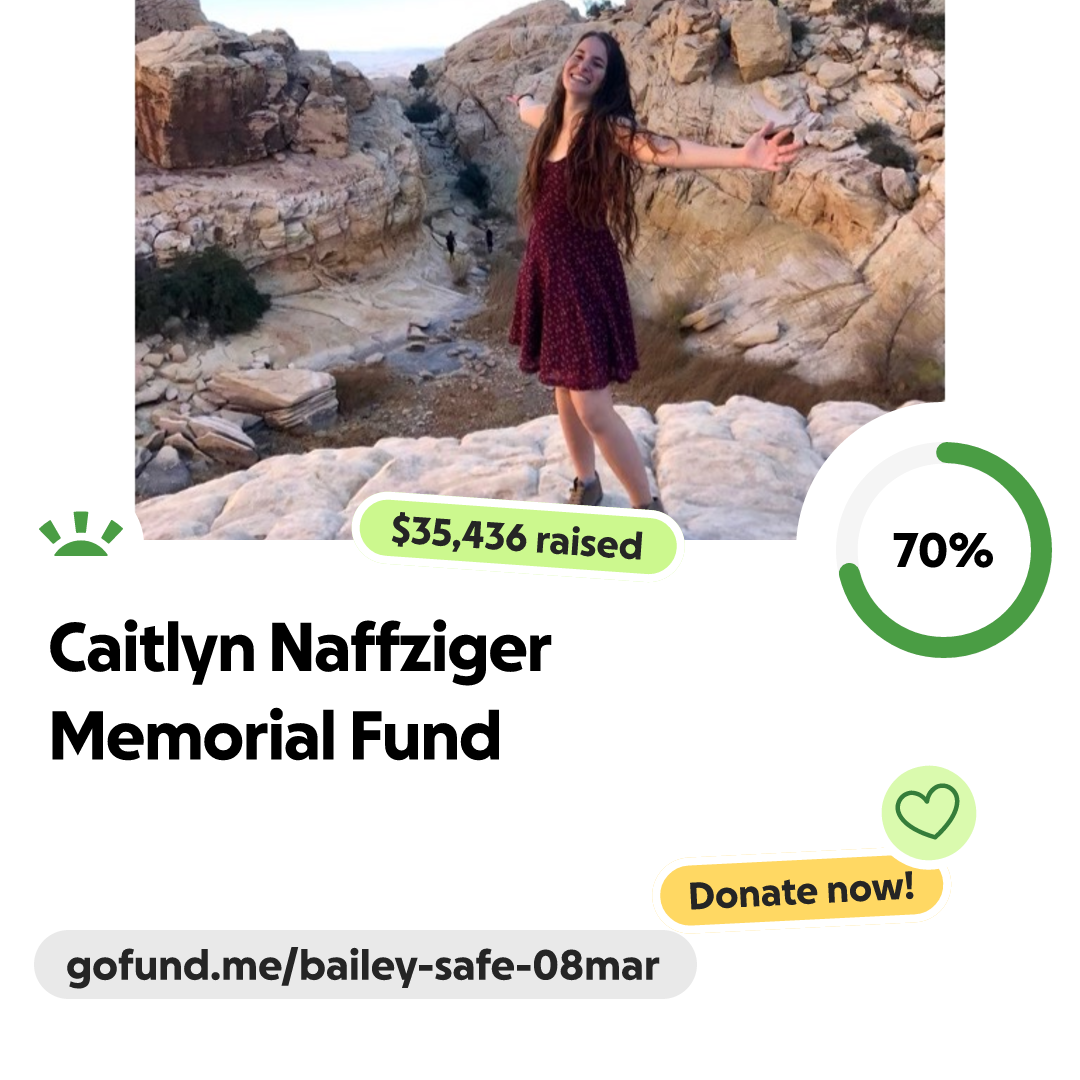Open the gofund.me/bailey-safe-08mar link
Screen dimensions: 1080x1080
pyautogui.click(x=365, y=965)
